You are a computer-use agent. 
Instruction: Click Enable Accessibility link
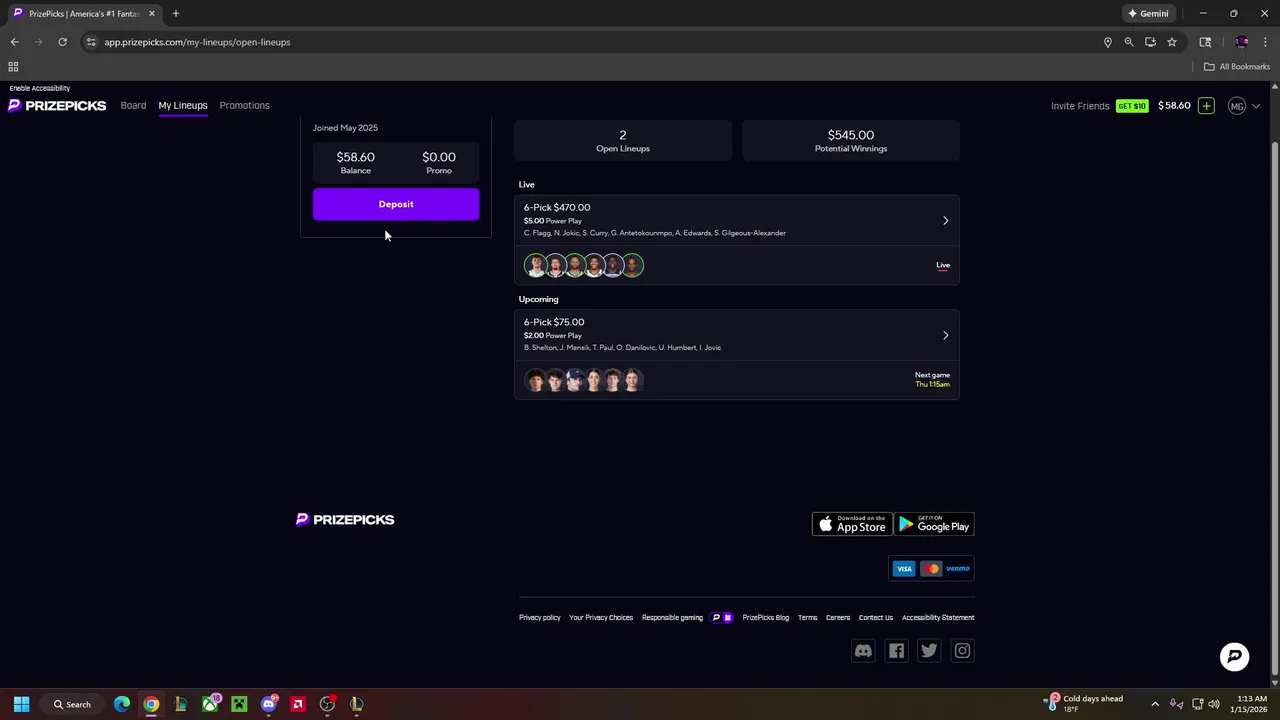click(39, 88)
